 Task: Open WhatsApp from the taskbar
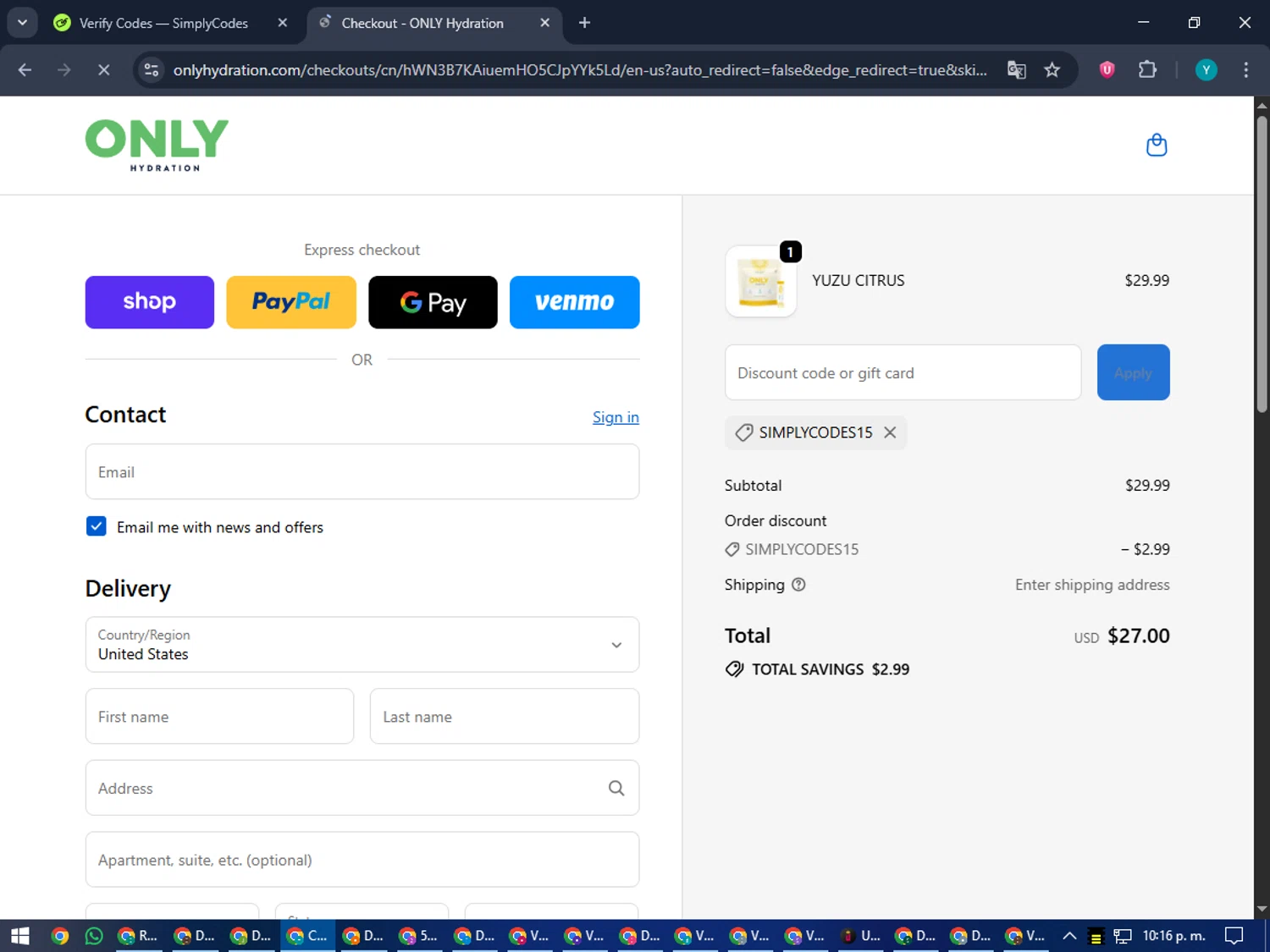coord(94,936)
